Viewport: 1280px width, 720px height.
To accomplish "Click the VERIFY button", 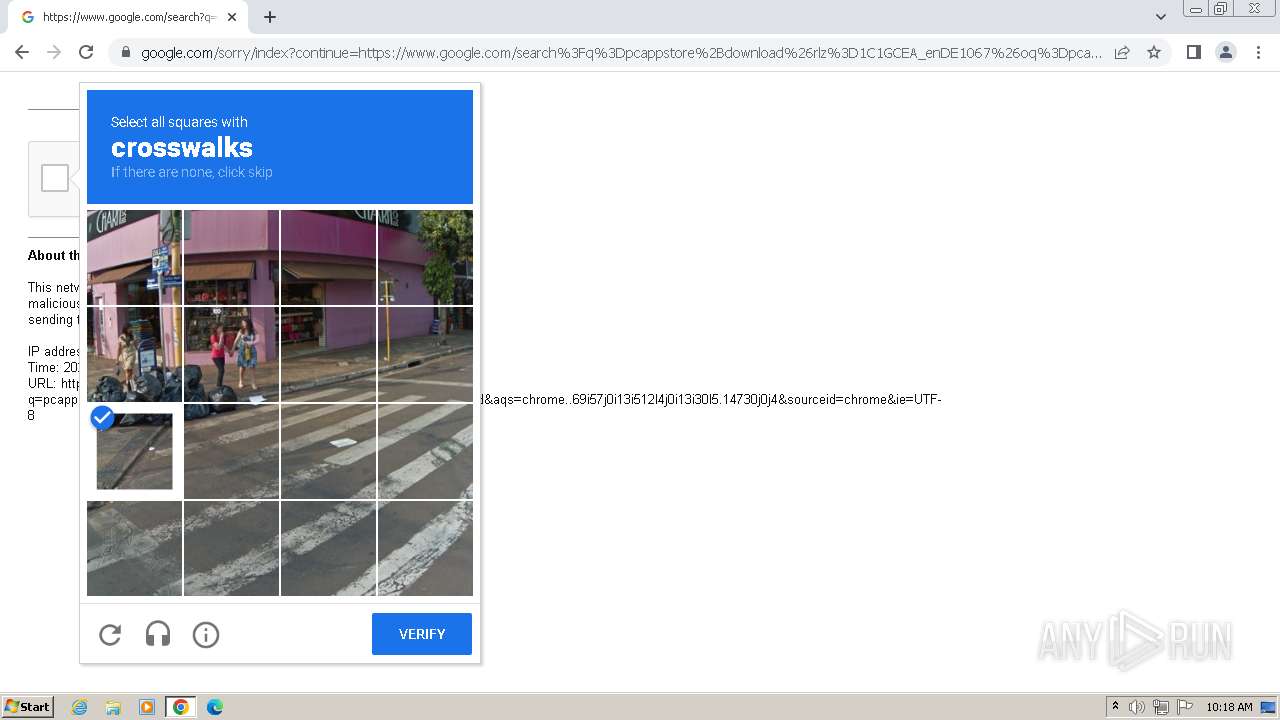I will click(x=422, y=634).
